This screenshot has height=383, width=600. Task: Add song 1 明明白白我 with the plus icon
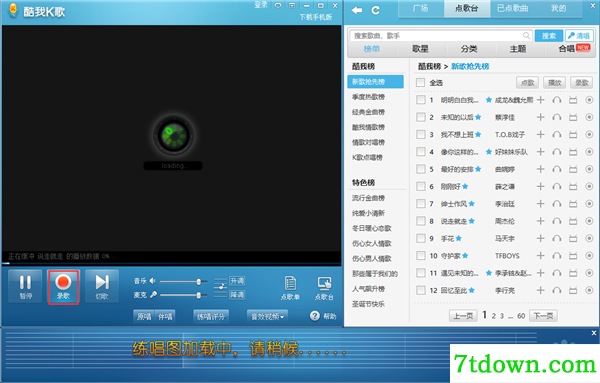(x=540, y=100)
